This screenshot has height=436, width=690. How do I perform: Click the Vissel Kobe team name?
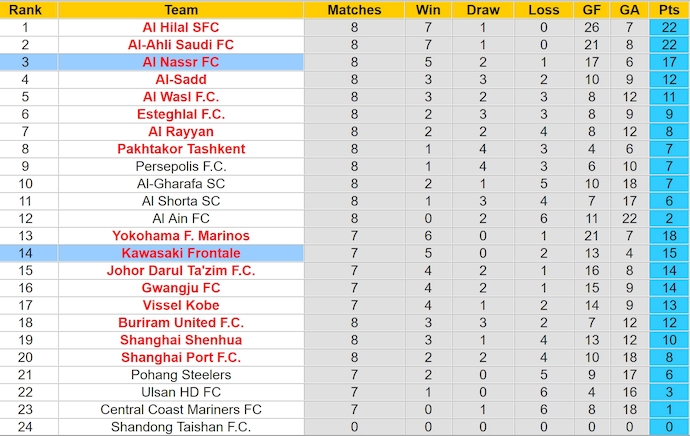(180, 305)
